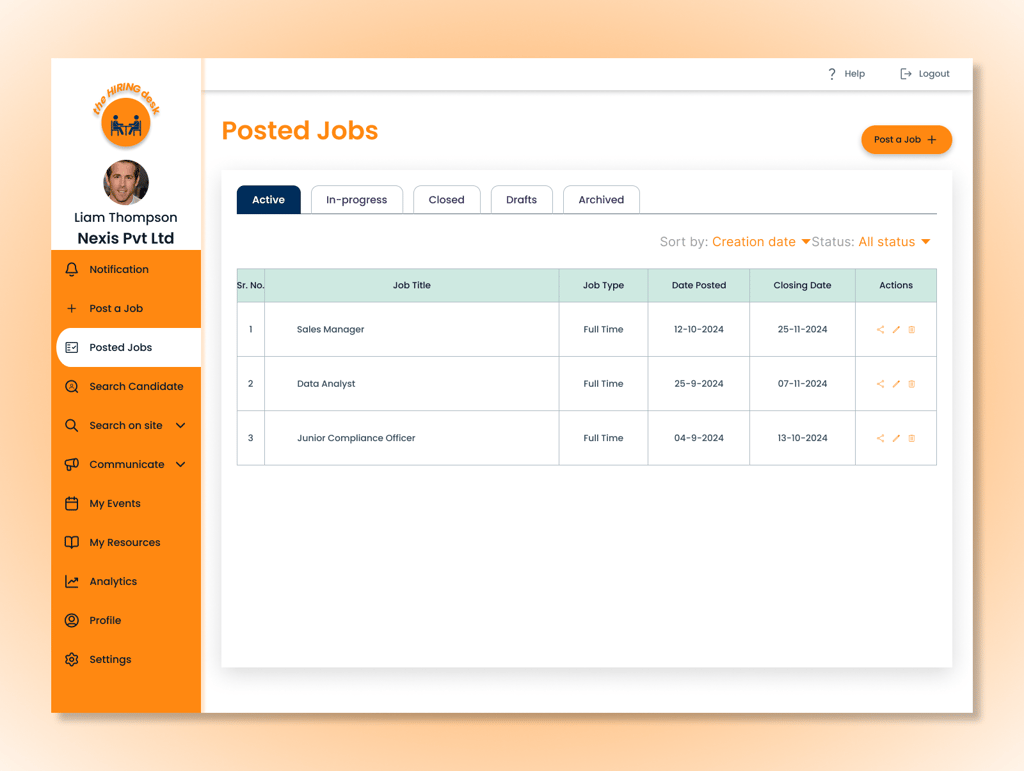Share the Sales Manager job posting
This screenshot has height=771, width=1024.
[880, 330]
